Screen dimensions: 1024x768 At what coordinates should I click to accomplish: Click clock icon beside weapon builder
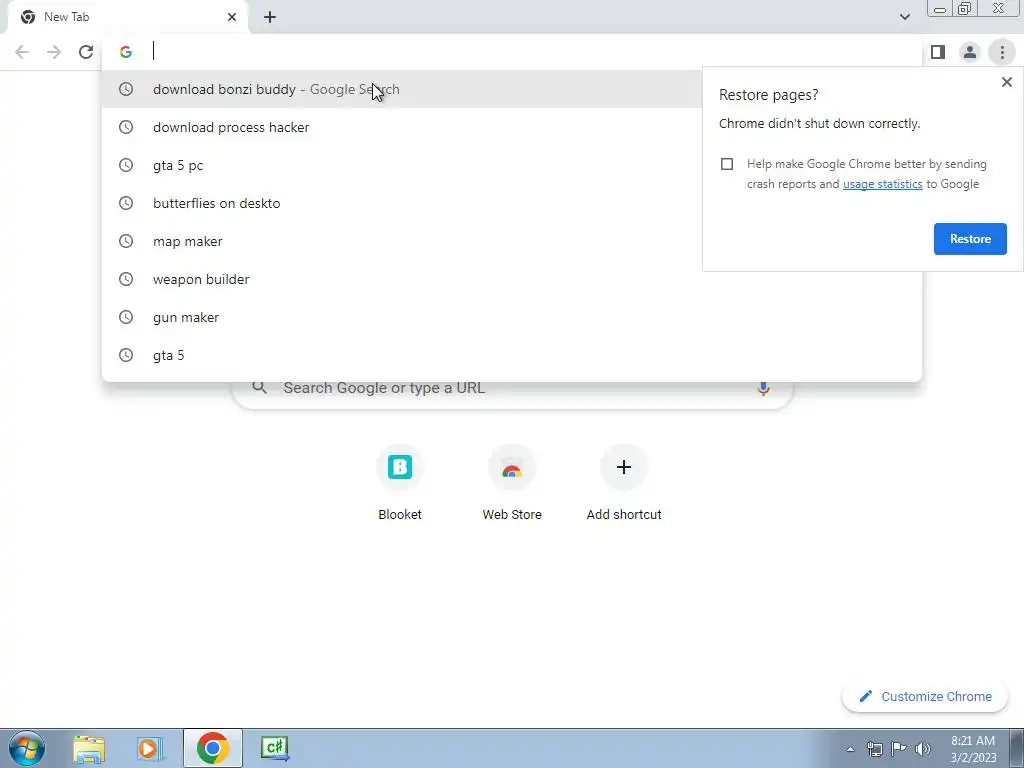(126, 279)
